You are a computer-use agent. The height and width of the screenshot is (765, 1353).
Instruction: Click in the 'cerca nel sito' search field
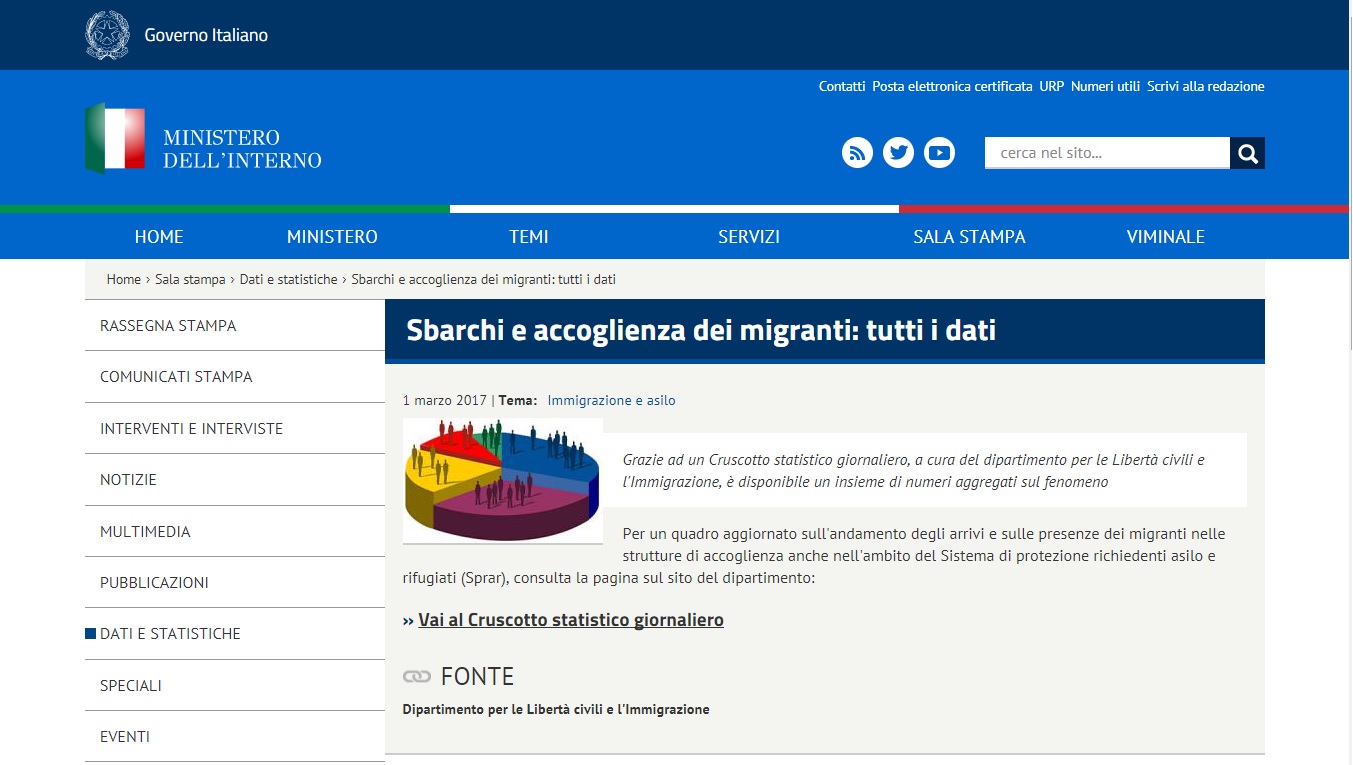pos(1106,153)
